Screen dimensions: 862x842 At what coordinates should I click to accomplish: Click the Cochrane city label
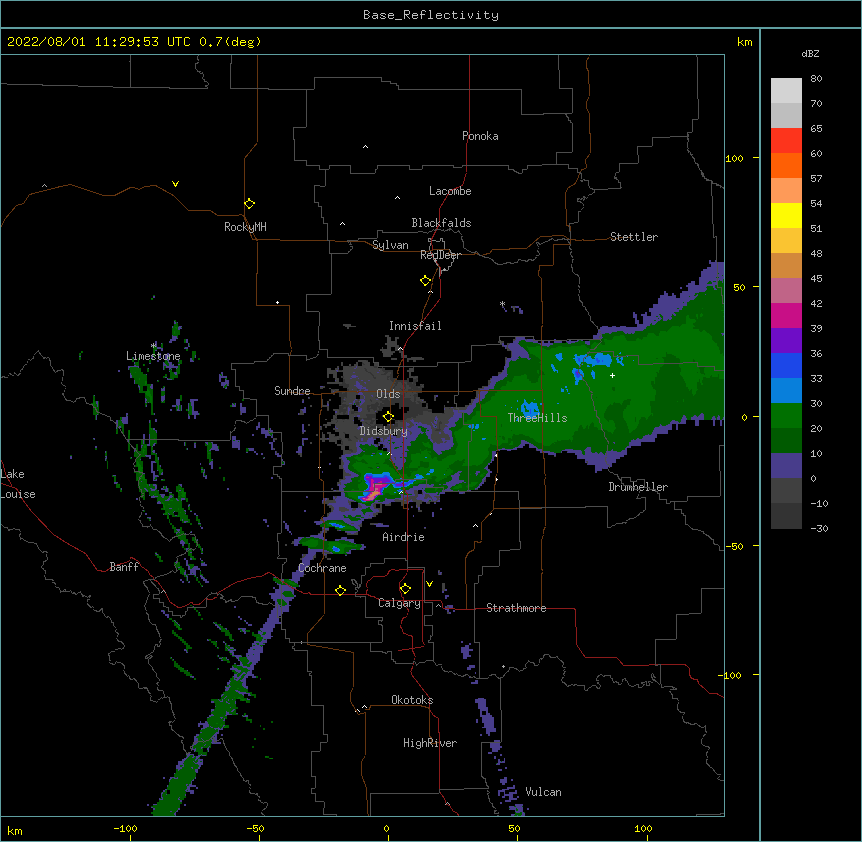tap(322, 568)
